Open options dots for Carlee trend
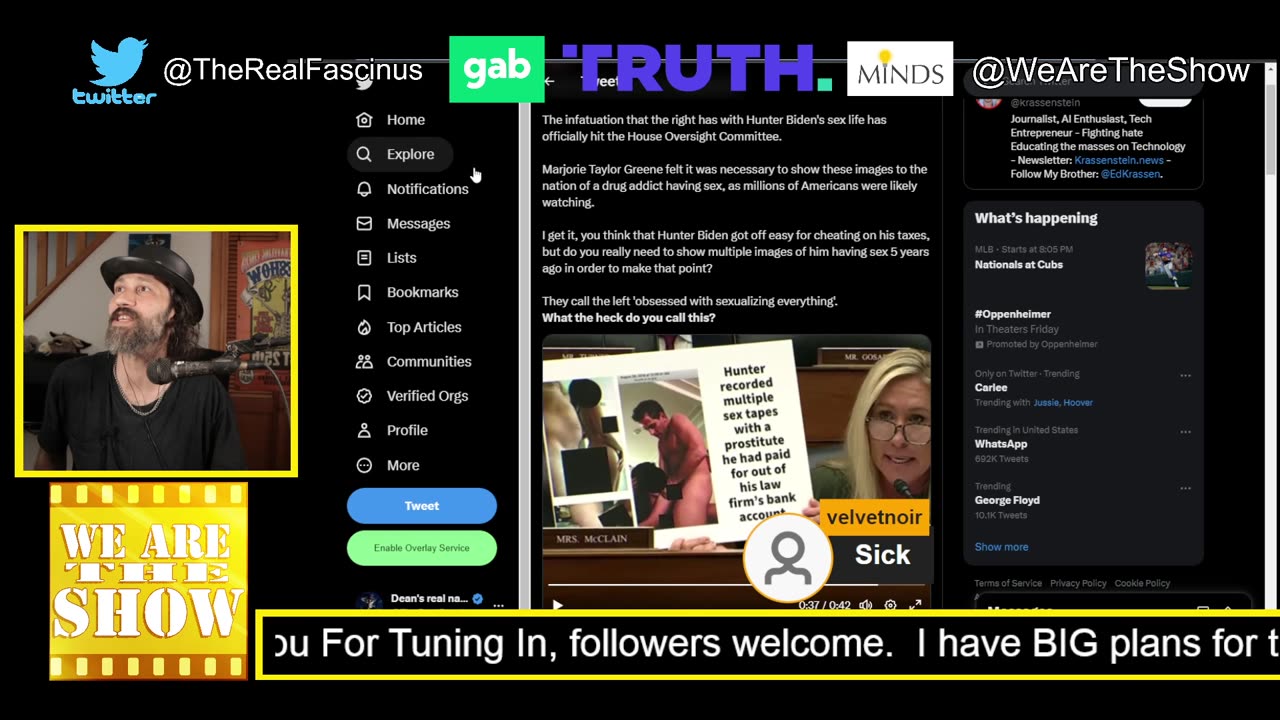The image size is (1280, 720). pyautogui.click(x=1185, y=376)
